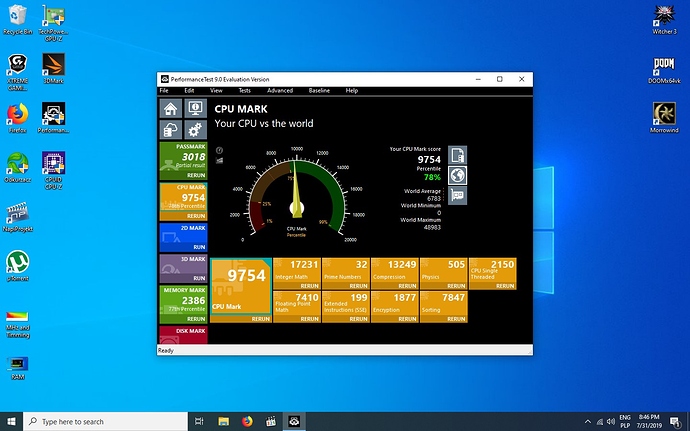Click the cloud baseline management icon
Image resolution: width=690 pixels, height=431 pixels.
click(171, 129)
